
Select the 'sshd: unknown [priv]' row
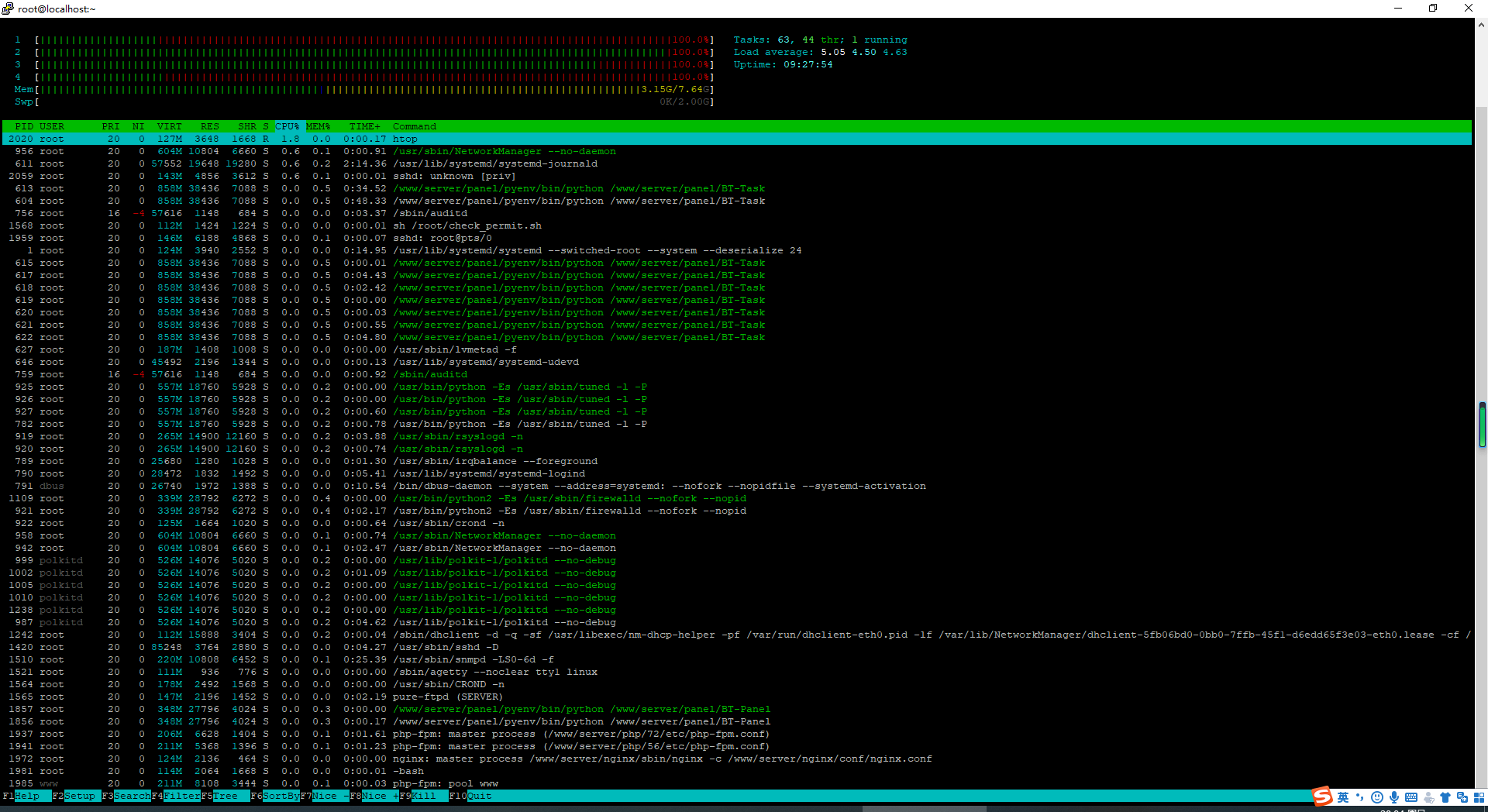point(737,176)
